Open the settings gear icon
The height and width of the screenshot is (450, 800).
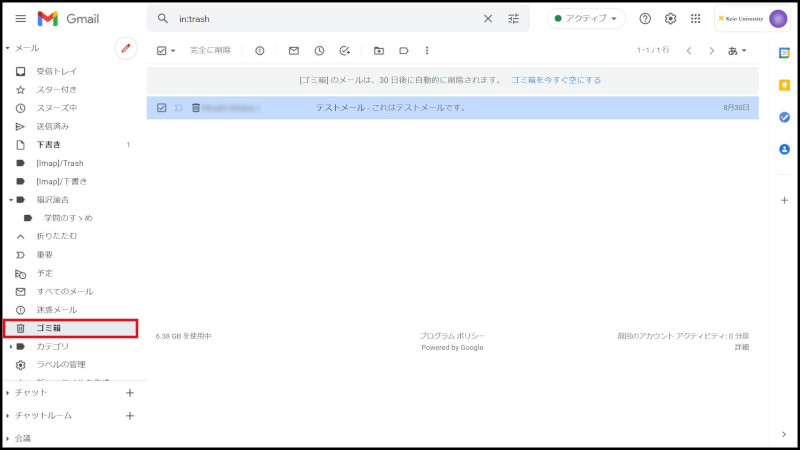click(671, 19)
